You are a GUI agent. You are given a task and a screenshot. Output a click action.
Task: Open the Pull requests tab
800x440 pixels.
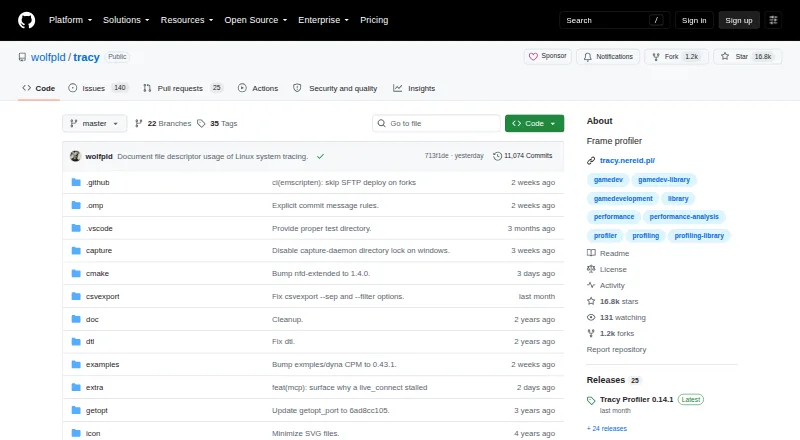click(x=183, y=88)
